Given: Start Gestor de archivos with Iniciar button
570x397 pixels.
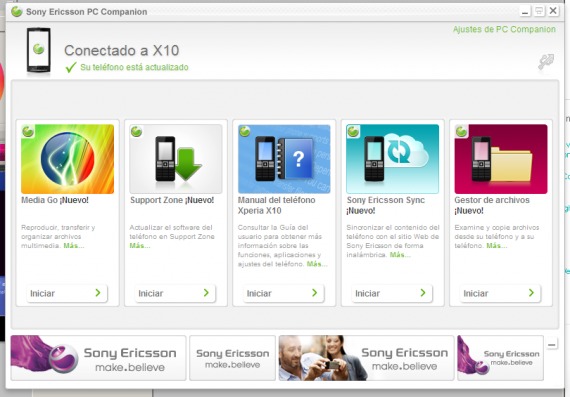Looking at the screenshot, I should click(x=500, y=293).
